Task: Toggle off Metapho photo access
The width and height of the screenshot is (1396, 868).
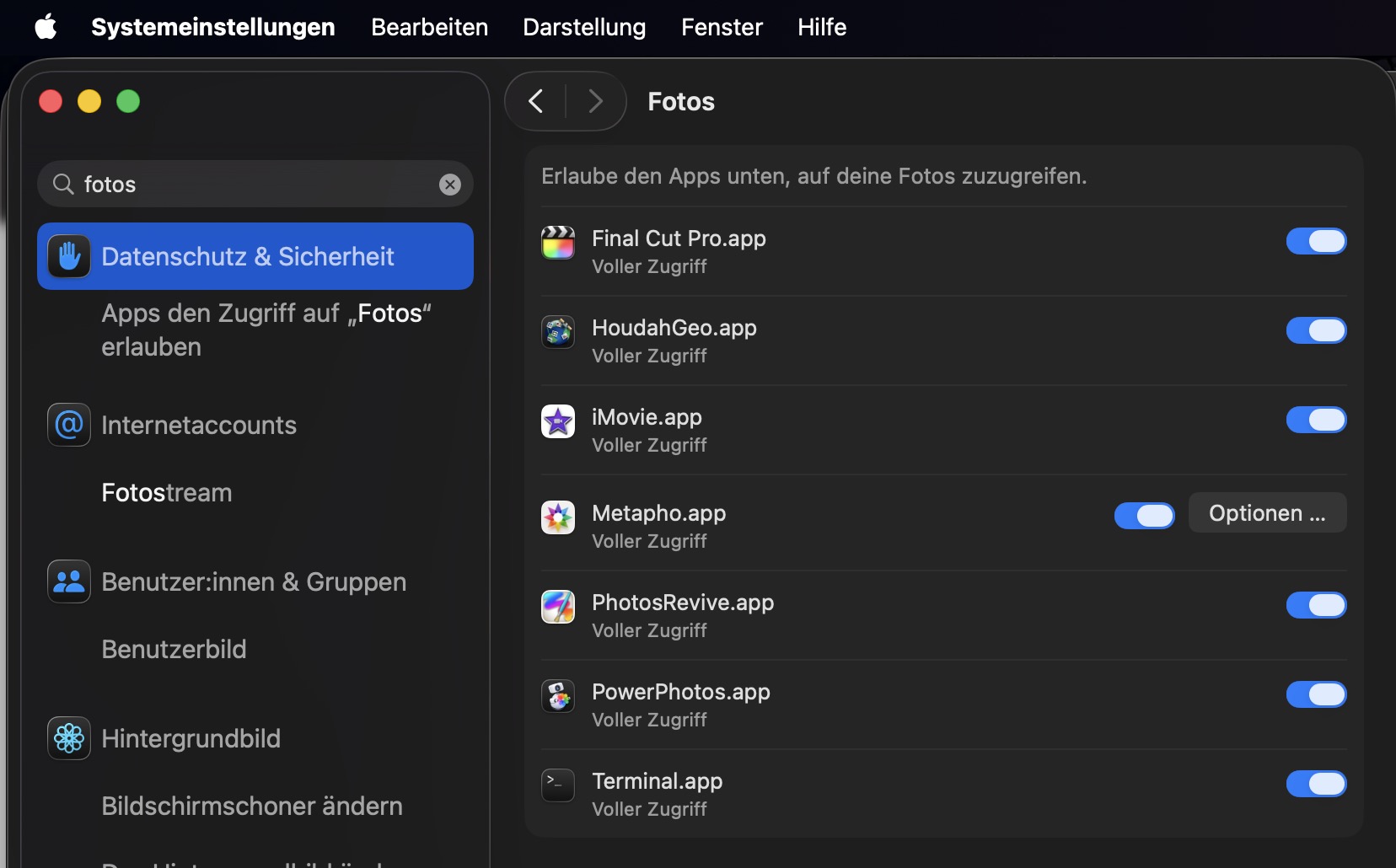Action: (x=1144, y=516)
